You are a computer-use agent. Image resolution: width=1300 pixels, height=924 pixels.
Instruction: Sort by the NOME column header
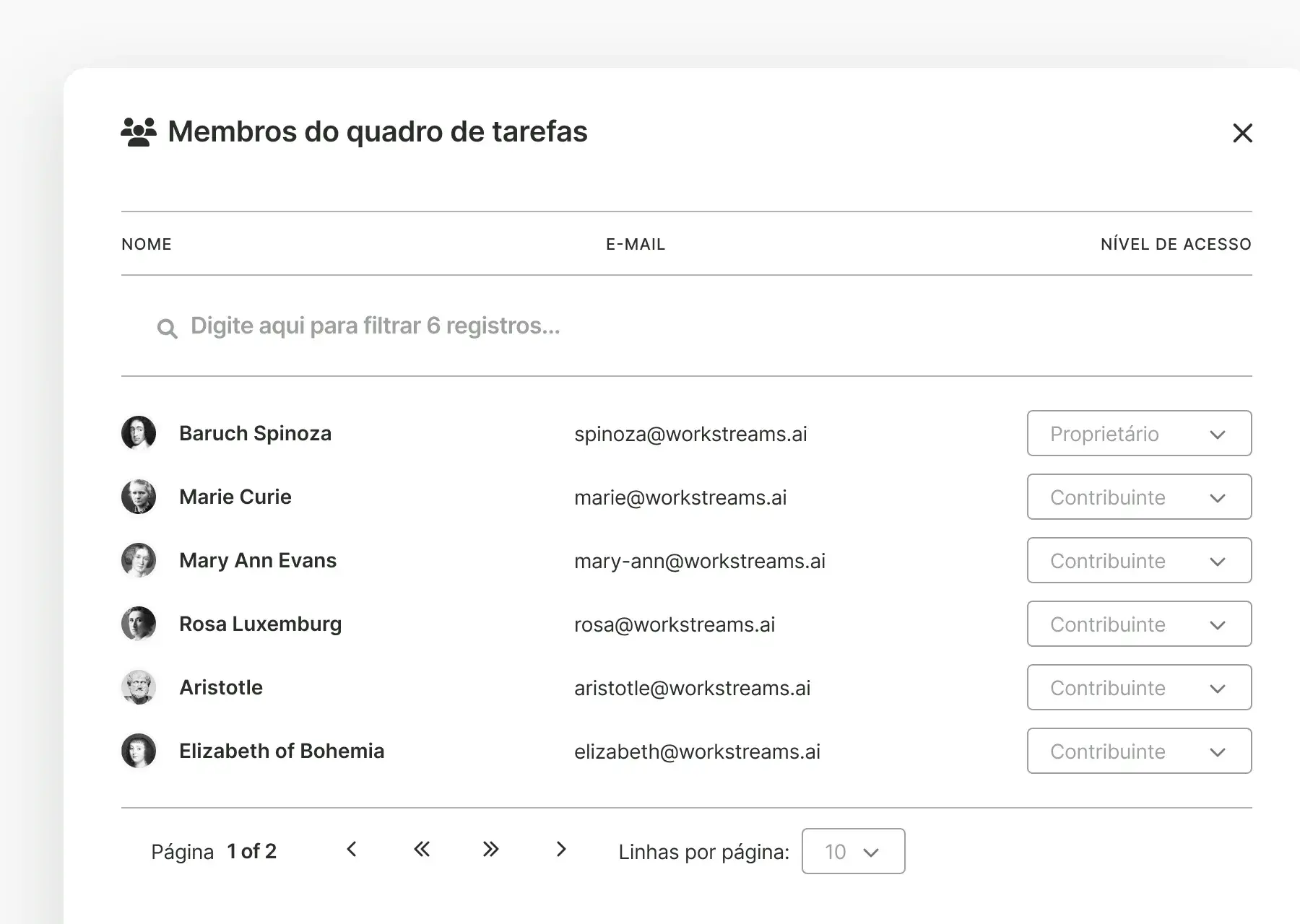click(147, 244)
